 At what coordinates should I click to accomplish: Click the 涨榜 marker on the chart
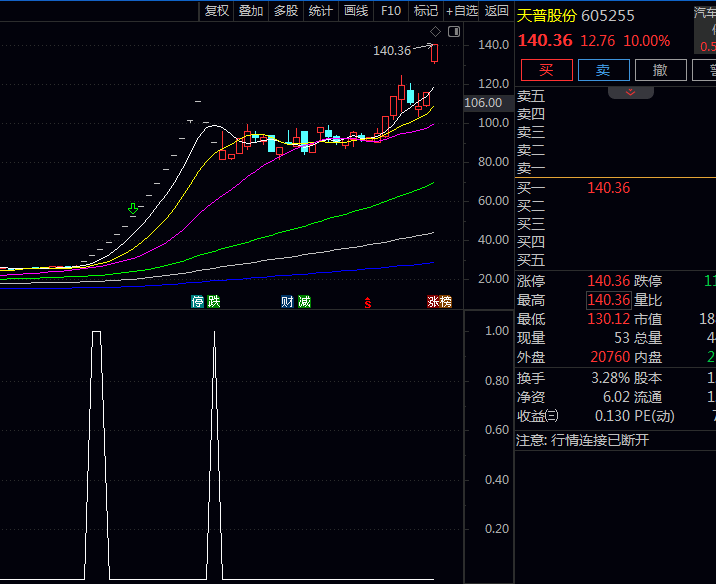tap(439, 301)
